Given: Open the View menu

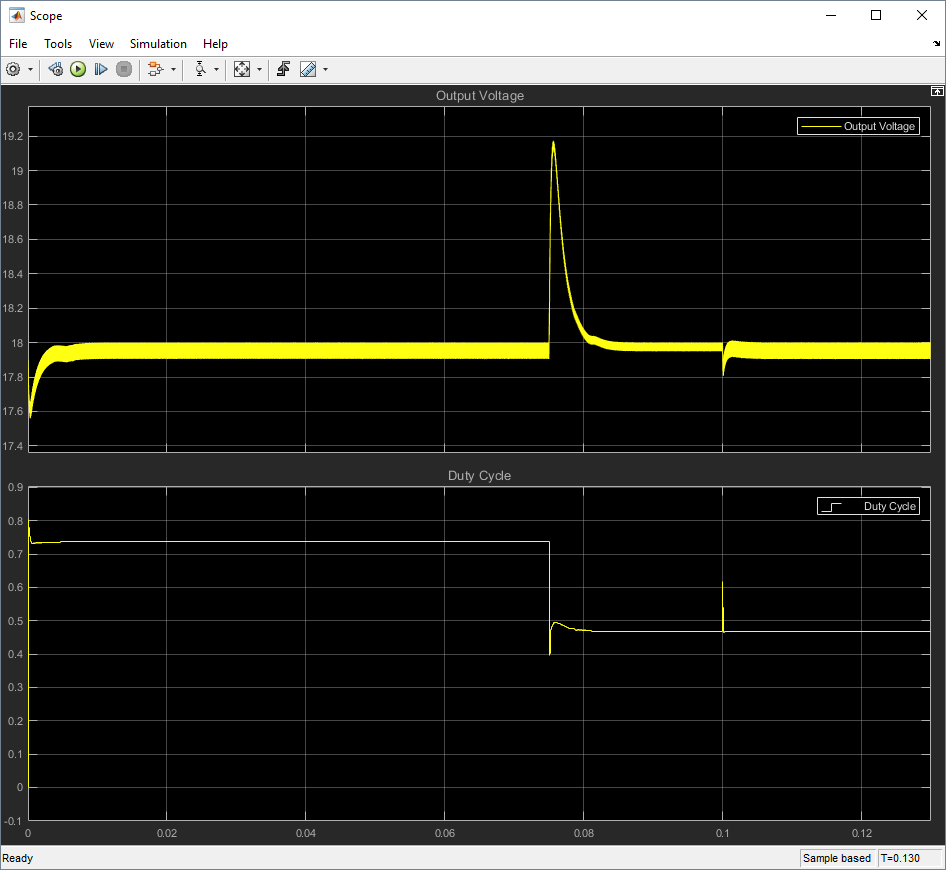Looking at the screenshot, I should click(x=101, y=44).
